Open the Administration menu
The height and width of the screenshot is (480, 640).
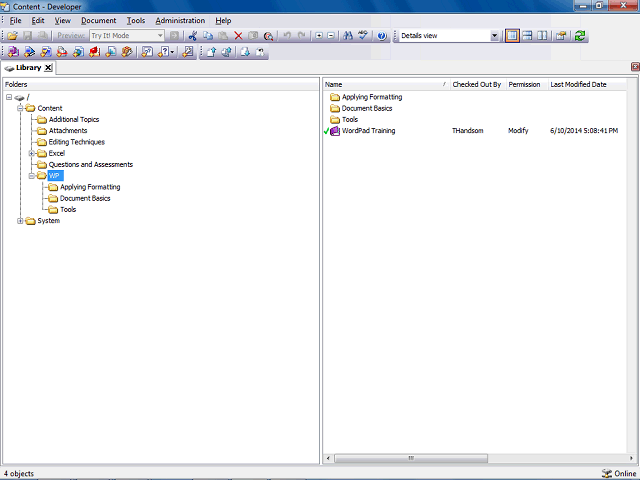(180, 20)
